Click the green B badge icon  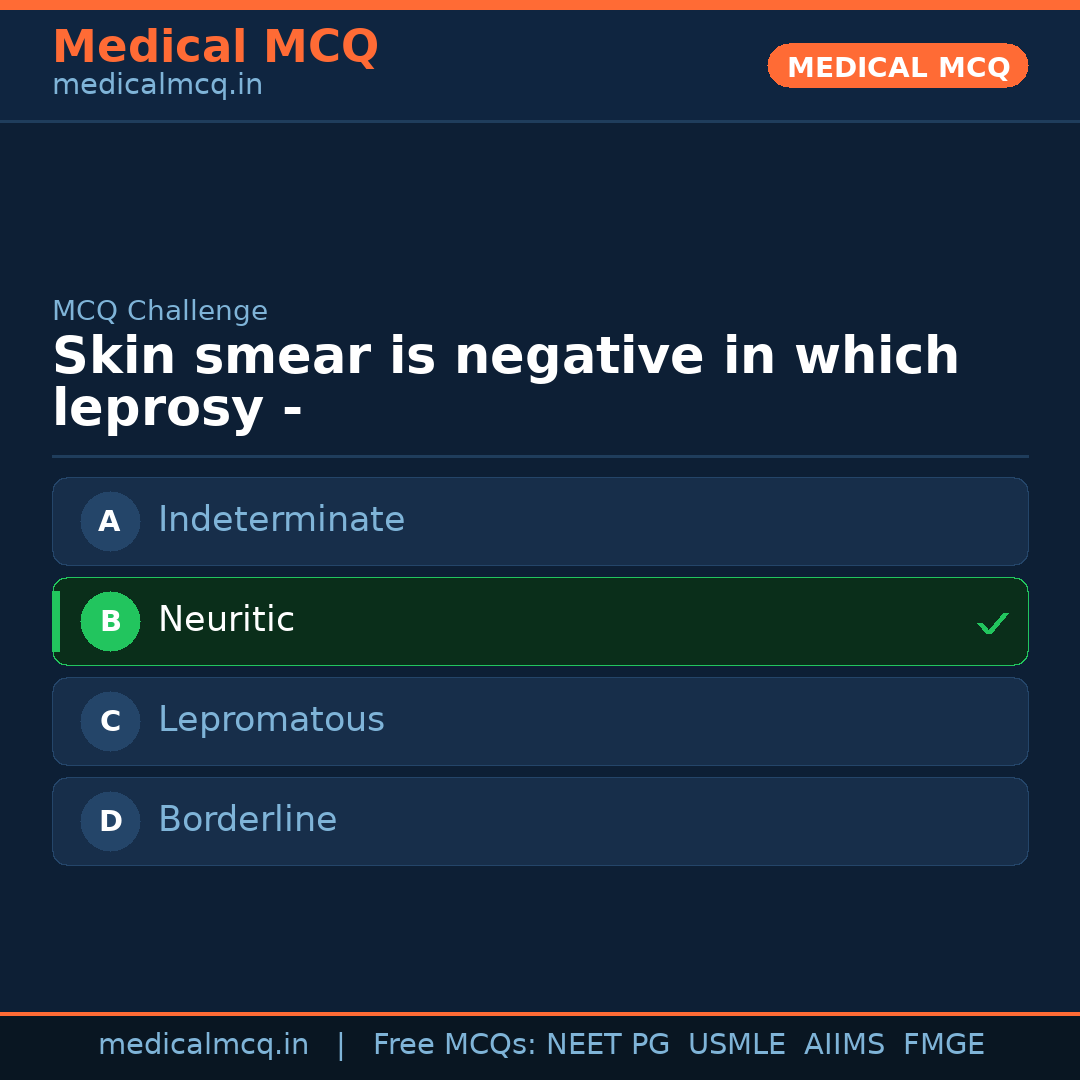[x=110, y=621]
